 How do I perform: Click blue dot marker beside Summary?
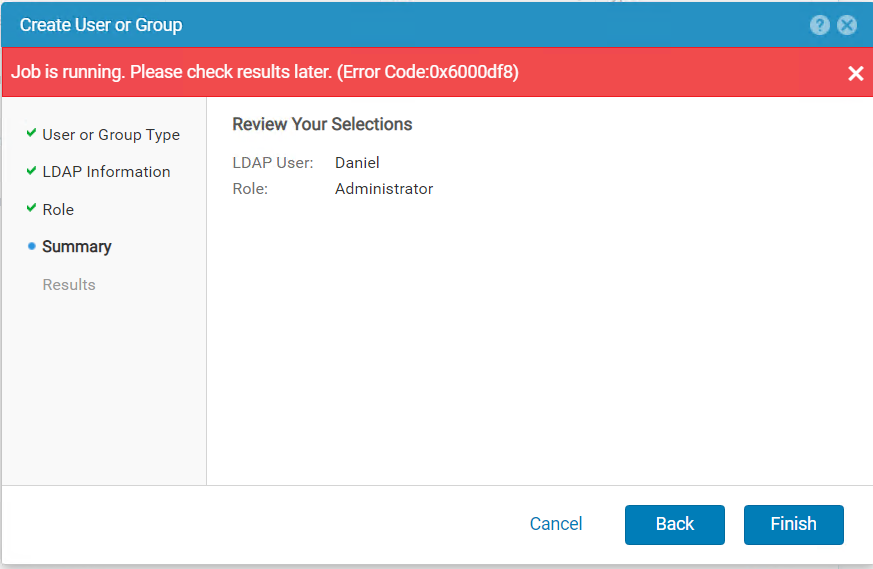pos(32,246)
